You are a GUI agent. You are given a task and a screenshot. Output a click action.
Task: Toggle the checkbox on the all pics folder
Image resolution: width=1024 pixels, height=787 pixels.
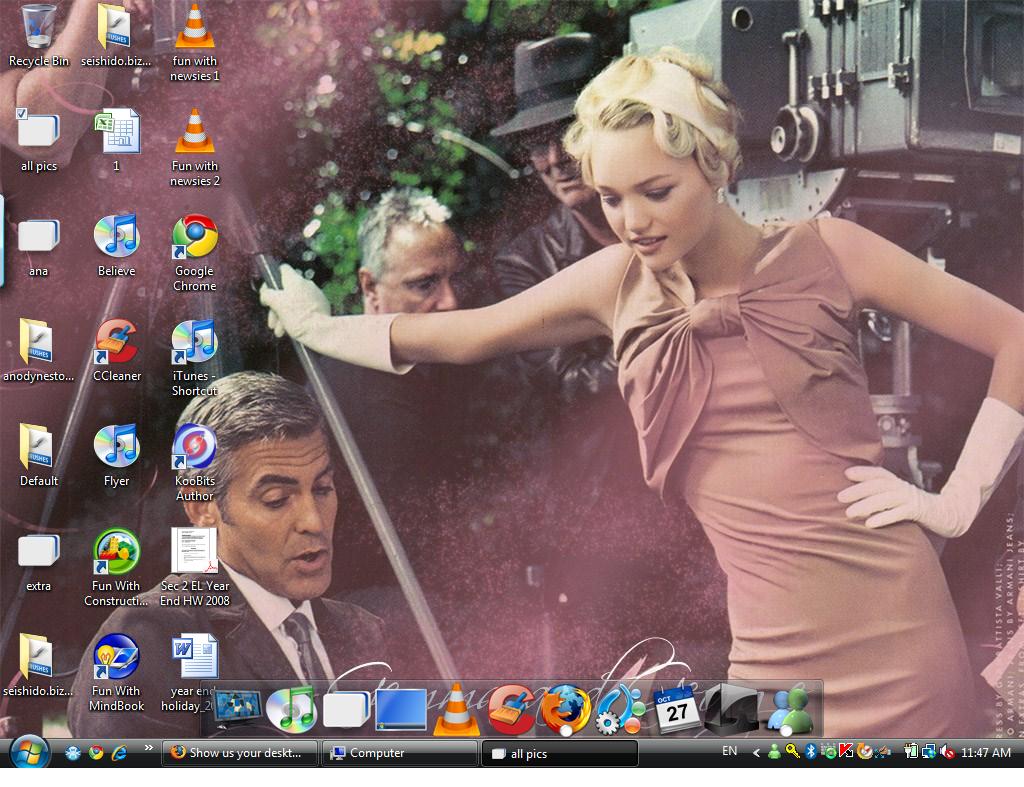tap(22, 114)
